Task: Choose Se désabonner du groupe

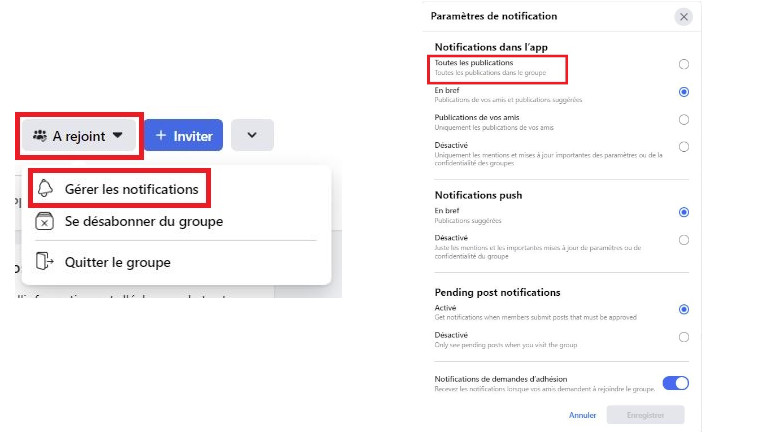Action: (143, 221)
